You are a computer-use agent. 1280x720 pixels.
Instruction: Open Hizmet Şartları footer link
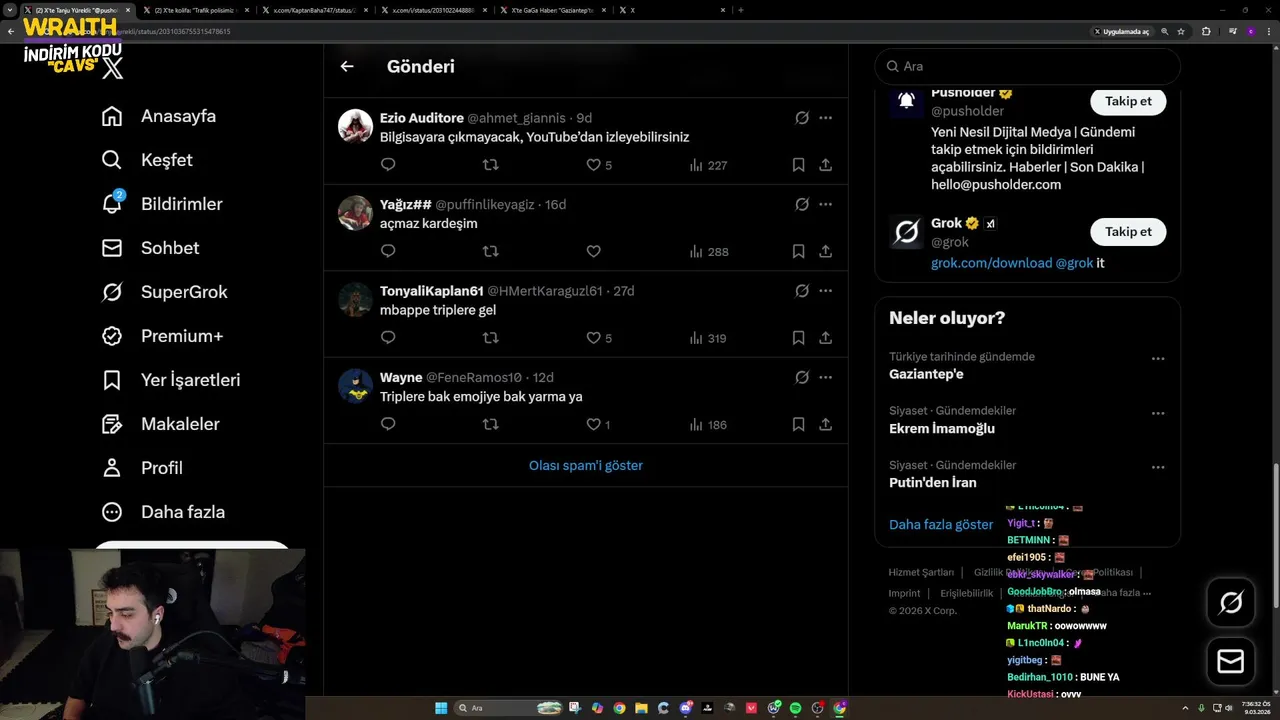point(921,573)
